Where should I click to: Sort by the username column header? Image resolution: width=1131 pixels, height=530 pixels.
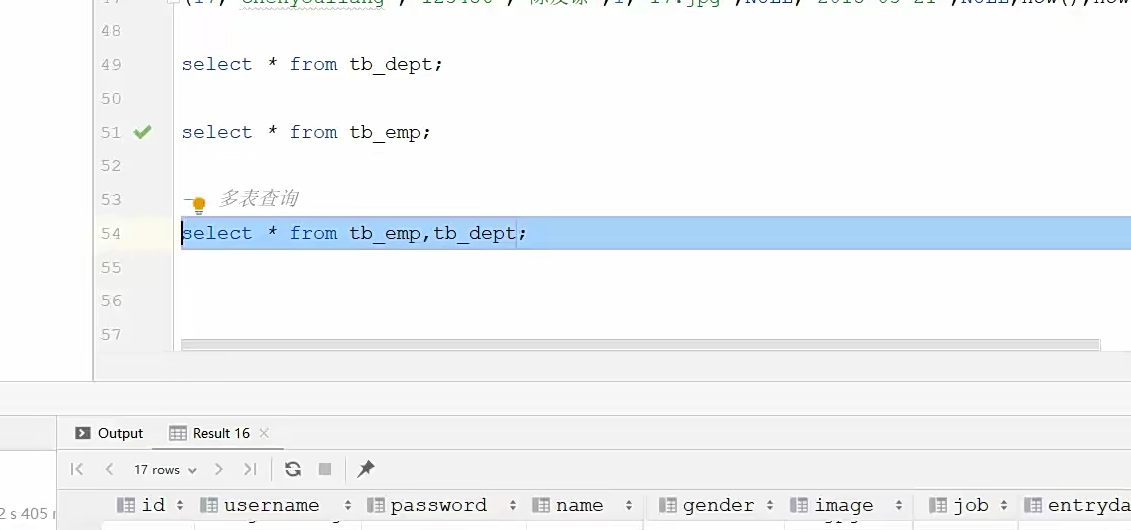[x=276, y=505]
